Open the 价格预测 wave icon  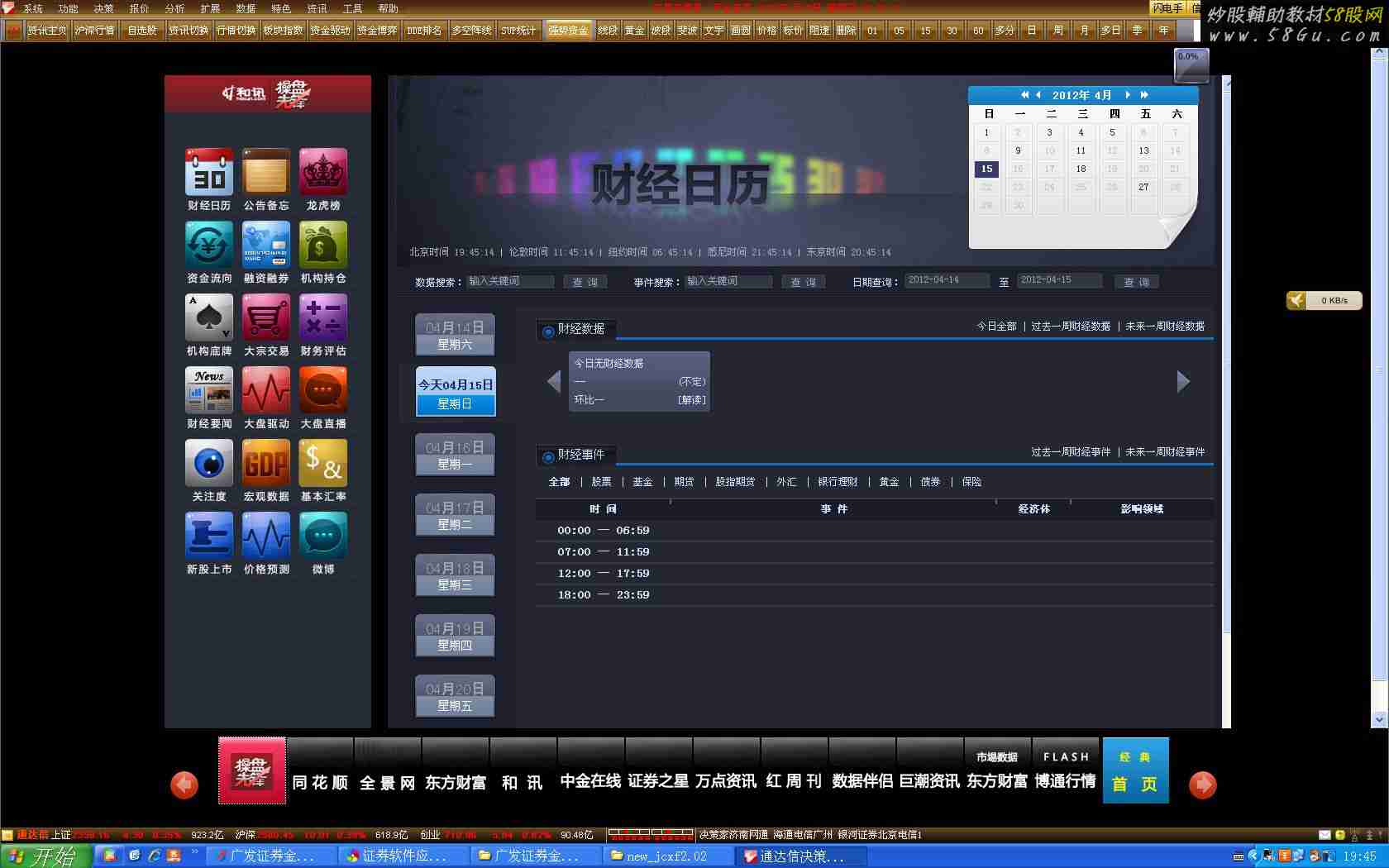pyautogui.click(x=266, y=536)
